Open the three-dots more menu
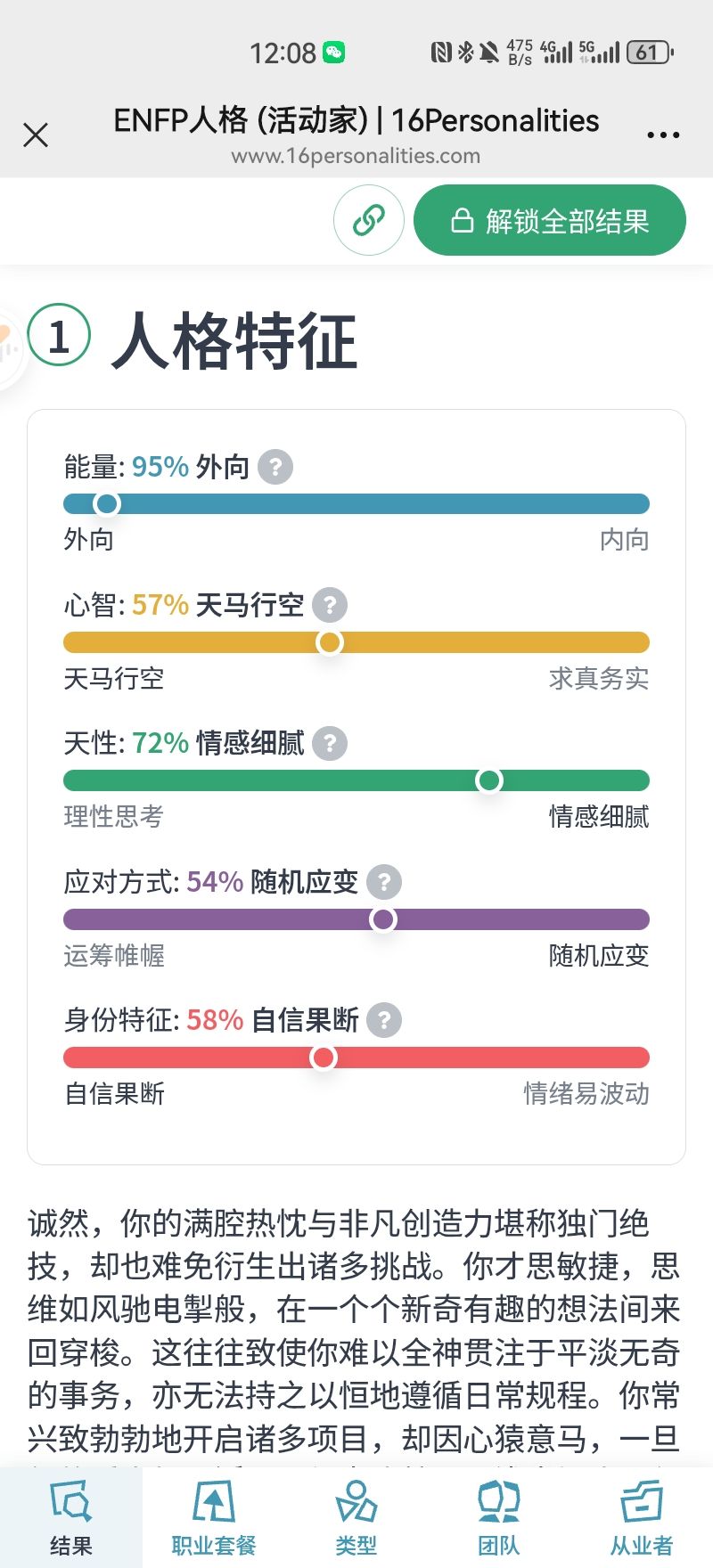This screenshot has height=1568, width=713. (x=663, y=135)
